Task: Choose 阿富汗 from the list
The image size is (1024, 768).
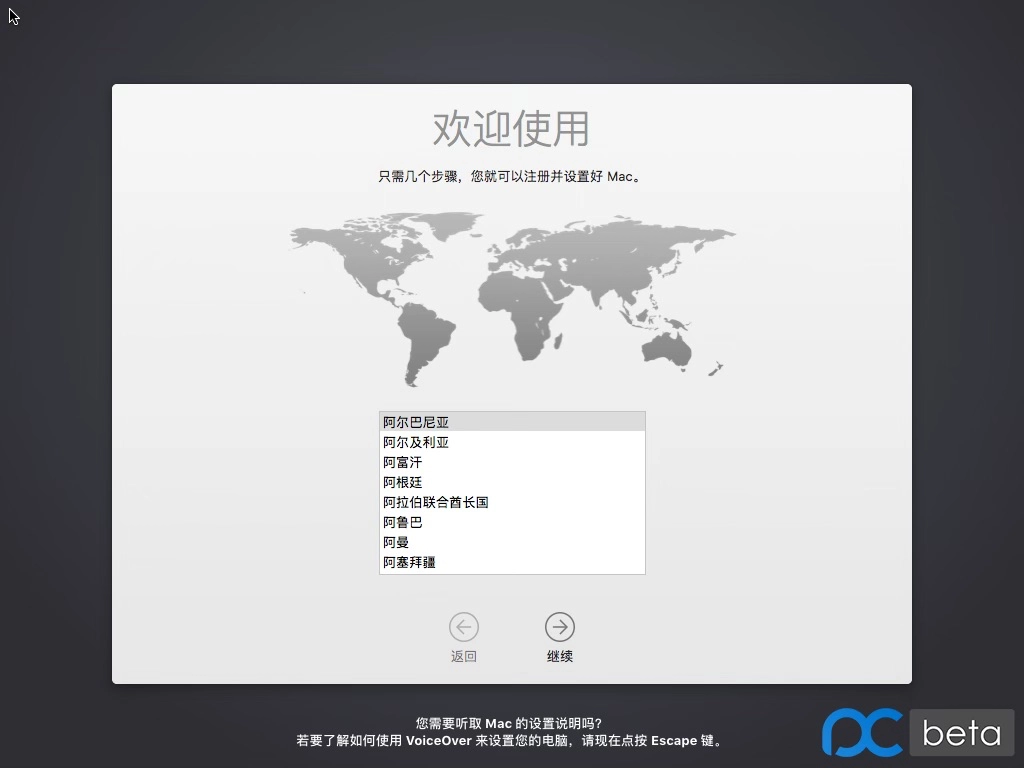Action: pyautogui.click(x=512, y=462)
